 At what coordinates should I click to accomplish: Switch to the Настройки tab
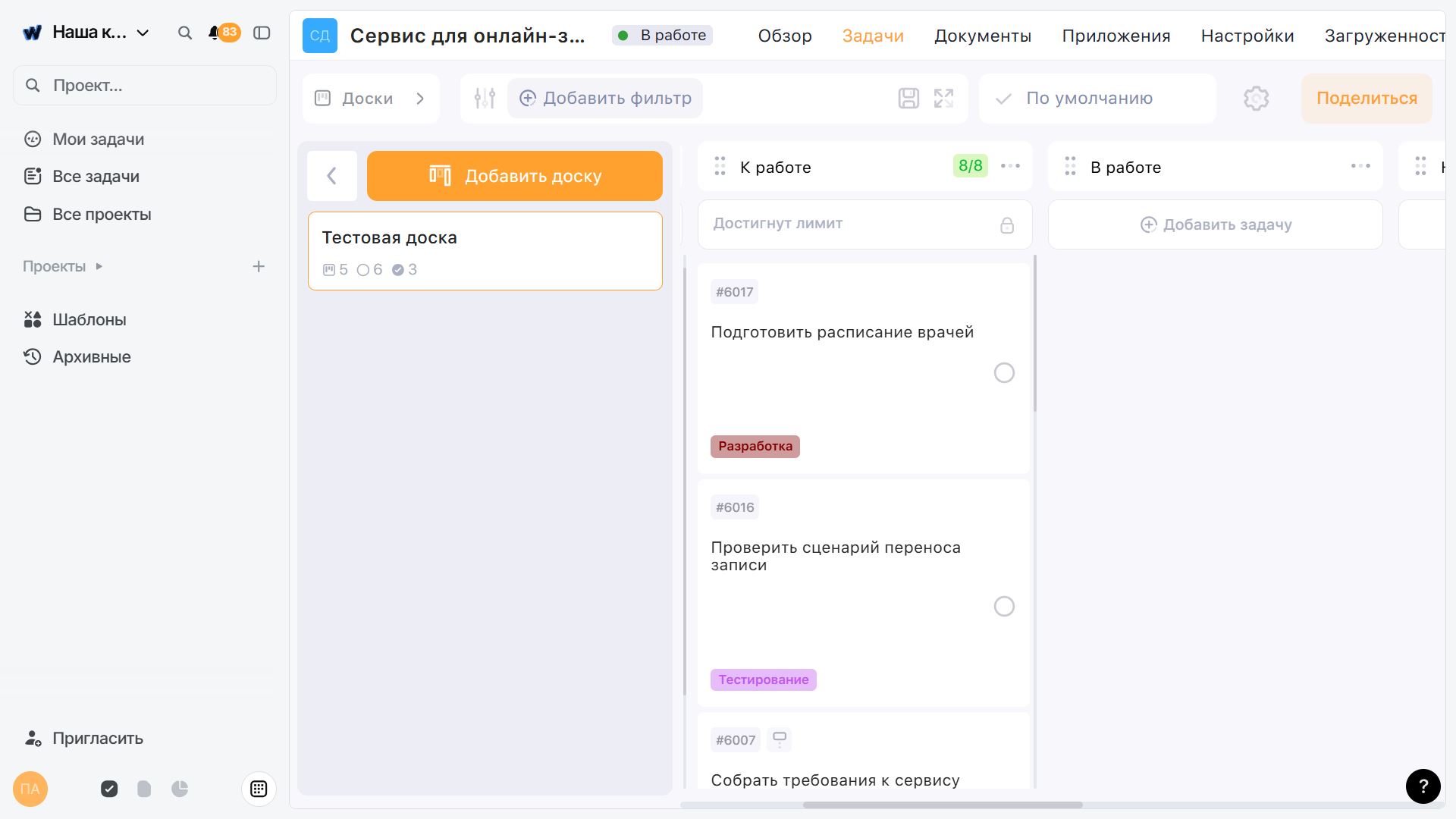(x=1247, y=36)
